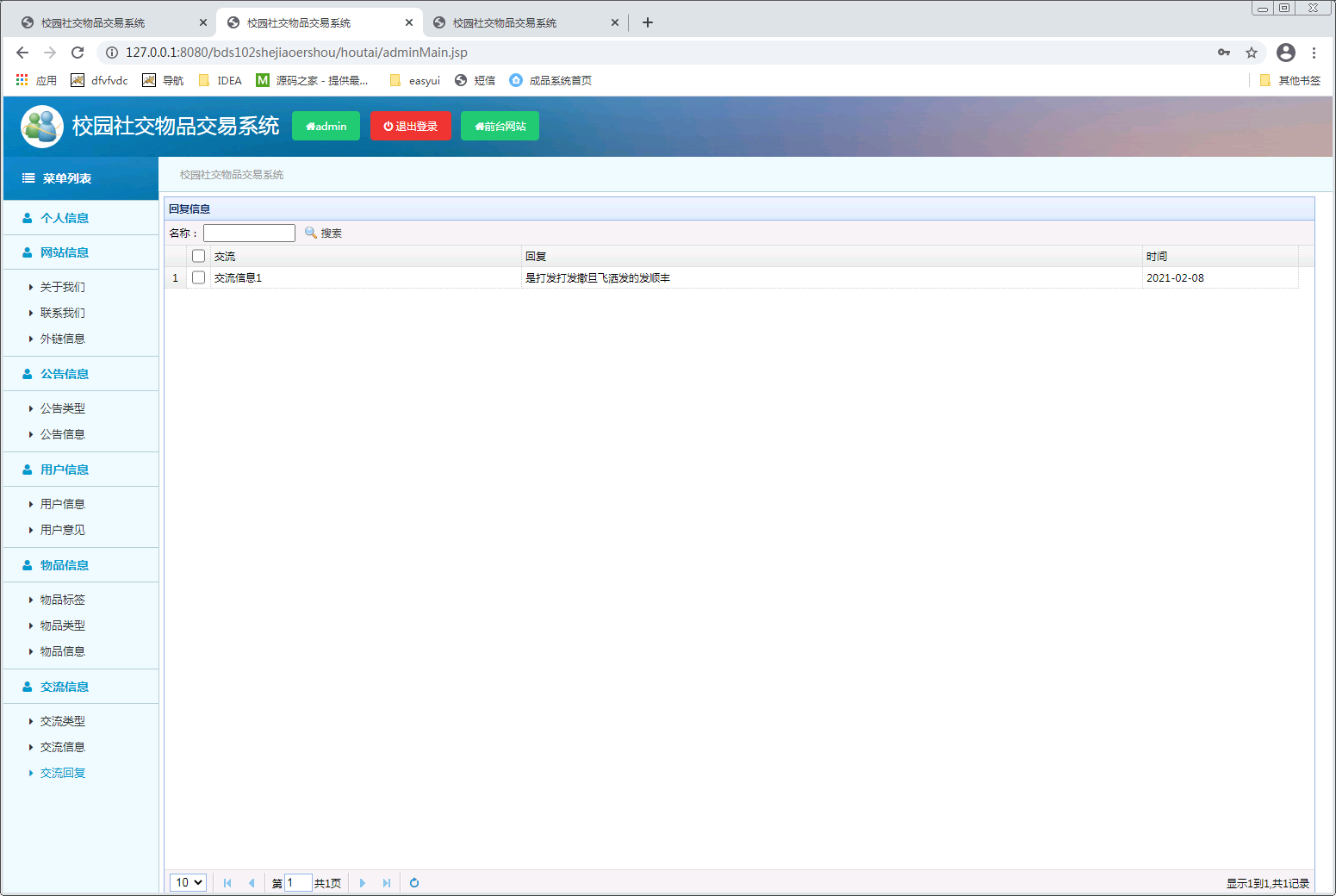Click the red 退出登录 logout button

pyautogui.click(x=410, y=126)
